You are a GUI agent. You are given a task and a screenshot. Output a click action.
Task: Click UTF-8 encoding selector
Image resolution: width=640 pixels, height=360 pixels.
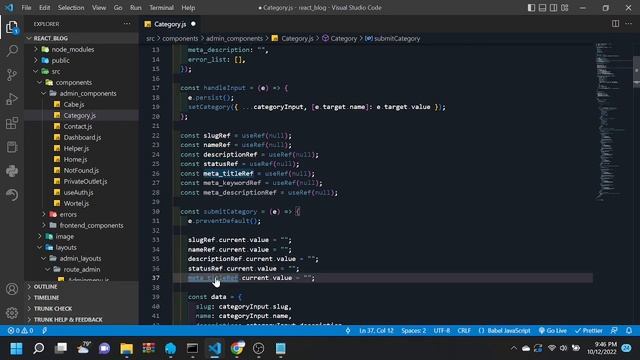442,331
